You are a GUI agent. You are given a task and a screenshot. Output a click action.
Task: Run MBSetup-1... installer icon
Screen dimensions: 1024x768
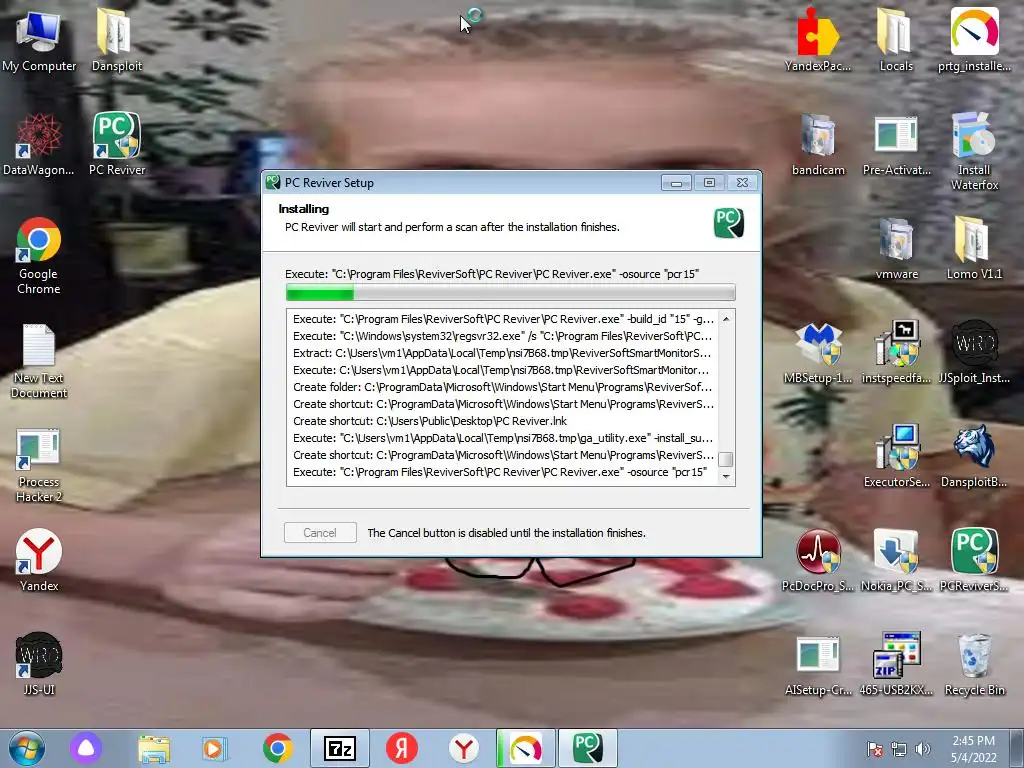click(x=818, y=351)
